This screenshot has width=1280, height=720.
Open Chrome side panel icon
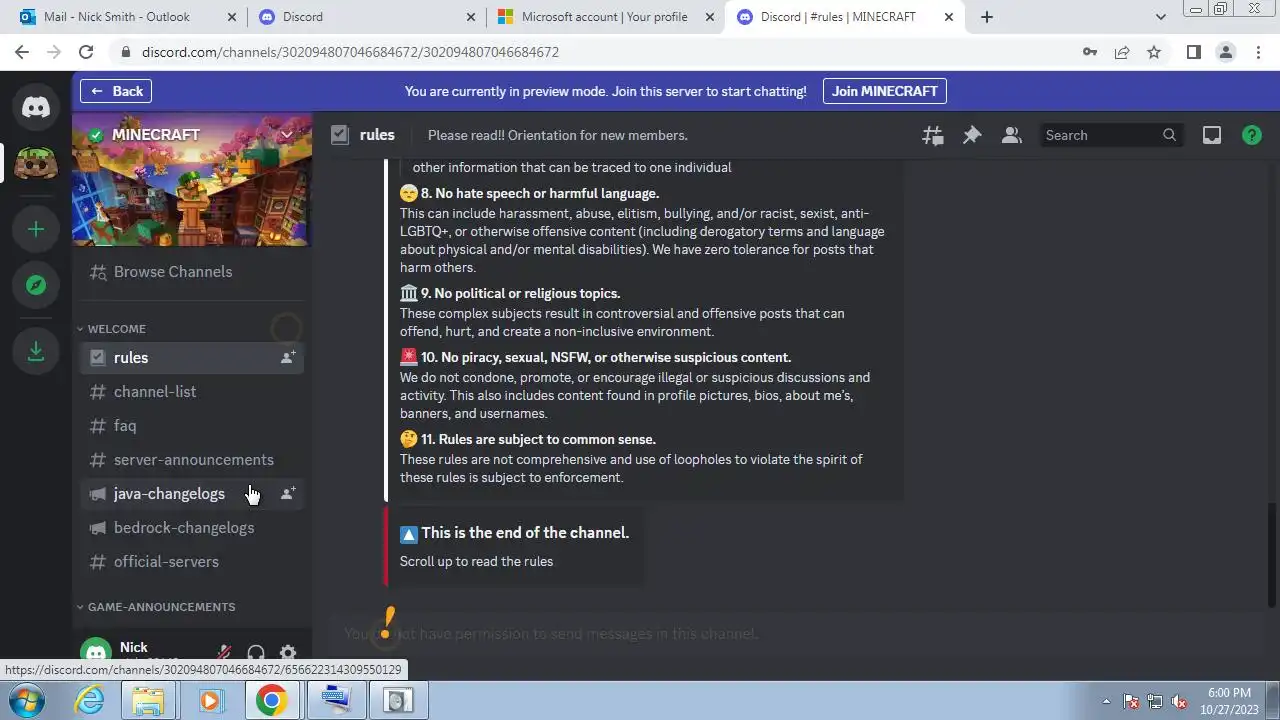1193,52
